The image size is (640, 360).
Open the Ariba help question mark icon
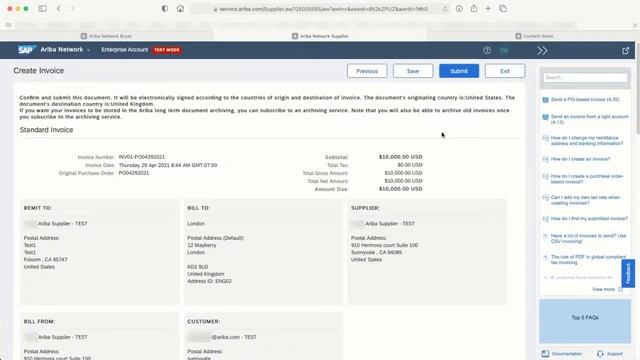[x=487, y=51]
